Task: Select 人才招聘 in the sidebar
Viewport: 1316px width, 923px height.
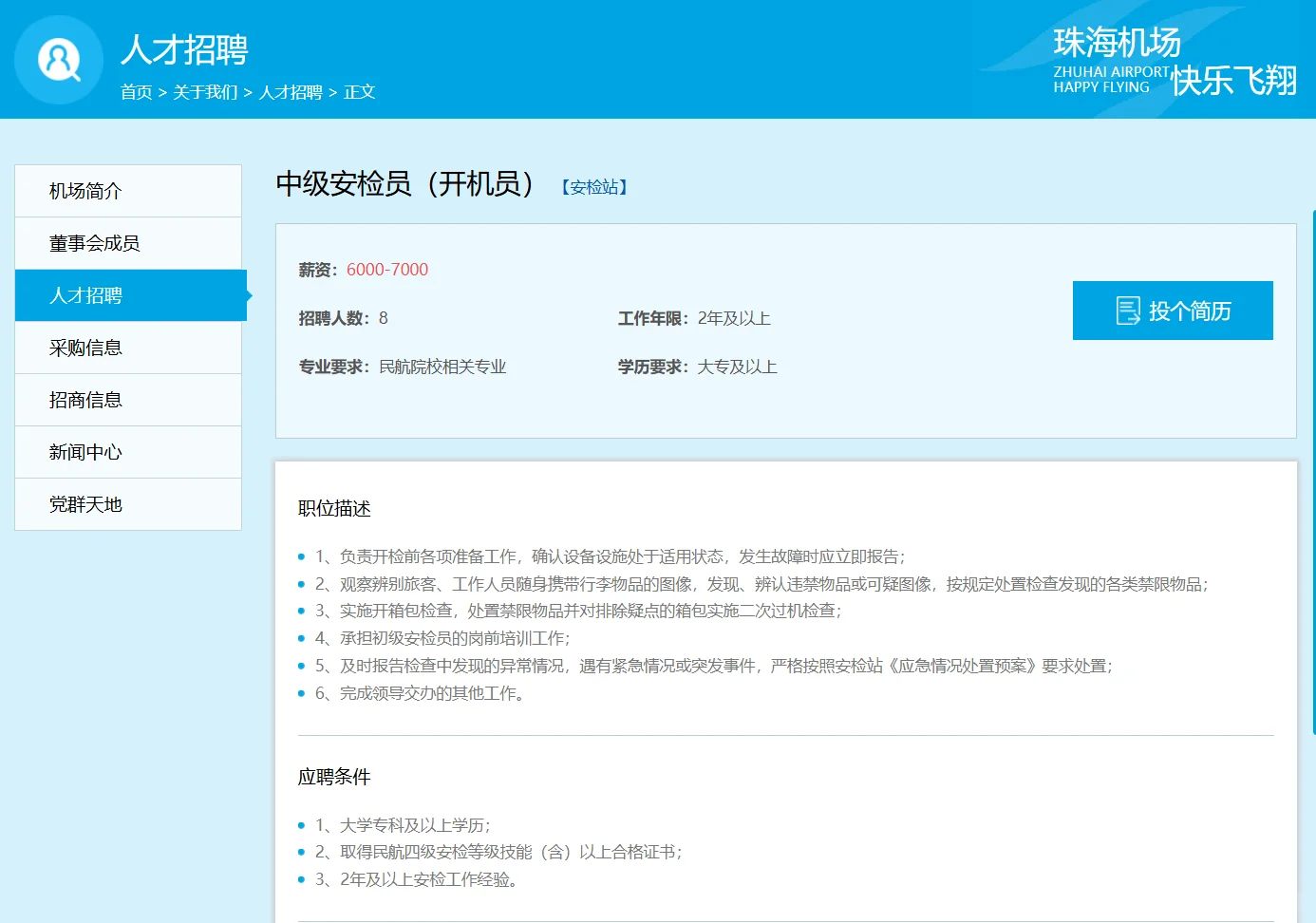Action: [x=131, y=295]
